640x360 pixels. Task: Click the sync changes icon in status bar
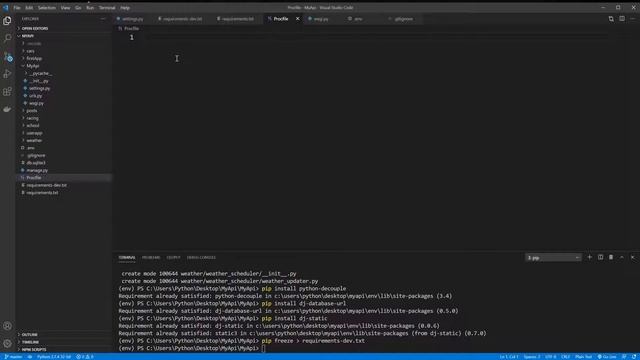coord(30,357)
